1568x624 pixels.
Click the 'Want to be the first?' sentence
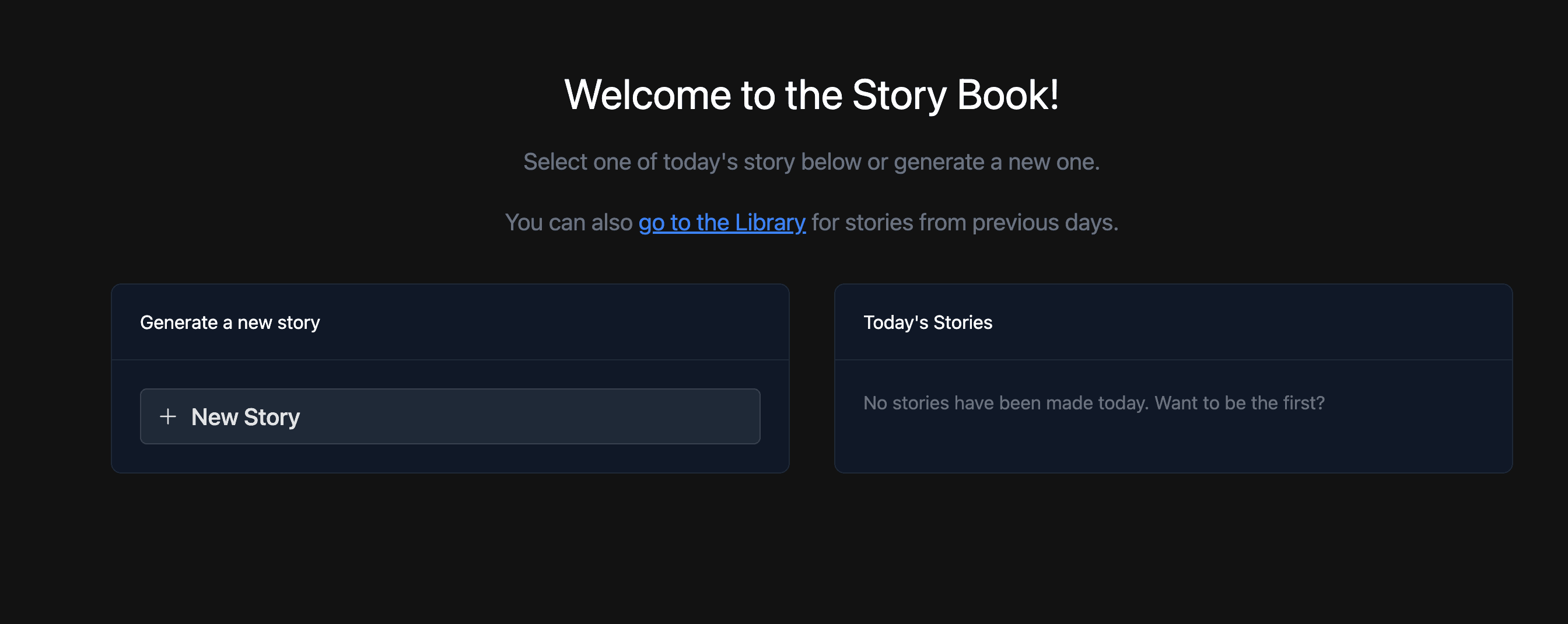[1240, 403]
